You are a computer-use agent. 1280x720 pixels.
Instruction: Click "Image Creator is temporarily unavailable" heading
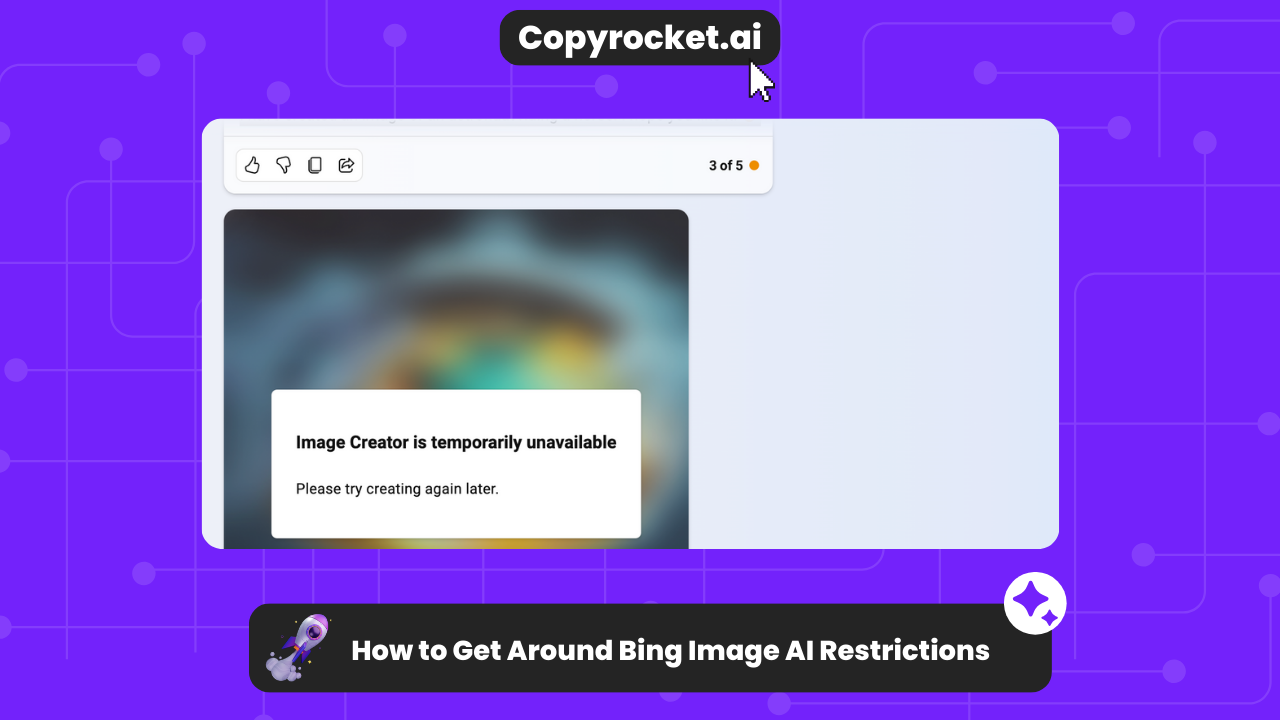click(x=456, y=442)
